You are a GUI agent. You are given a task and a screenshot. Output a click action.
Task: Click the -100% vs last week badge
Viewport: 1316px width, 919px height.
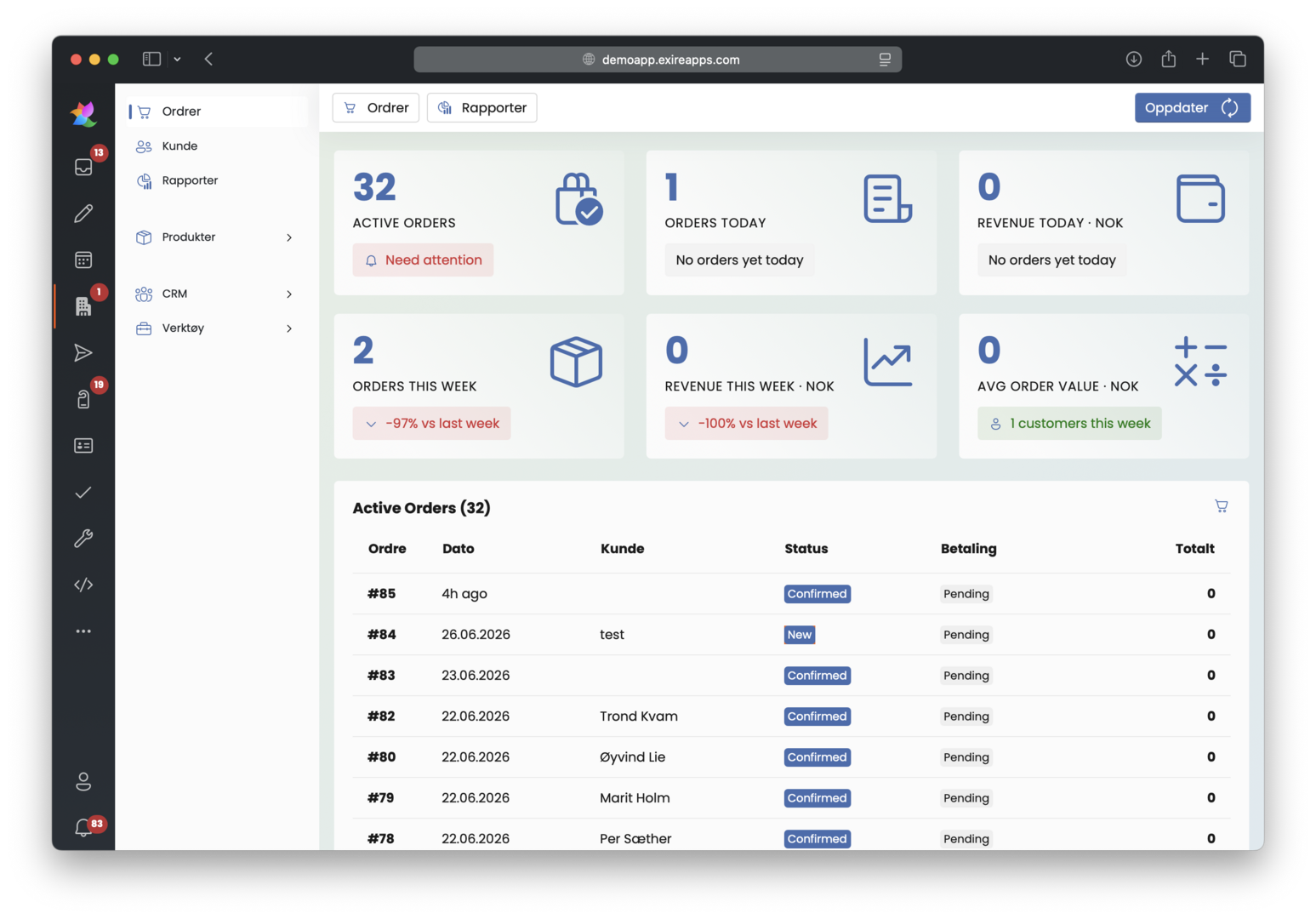coord(746,424)
